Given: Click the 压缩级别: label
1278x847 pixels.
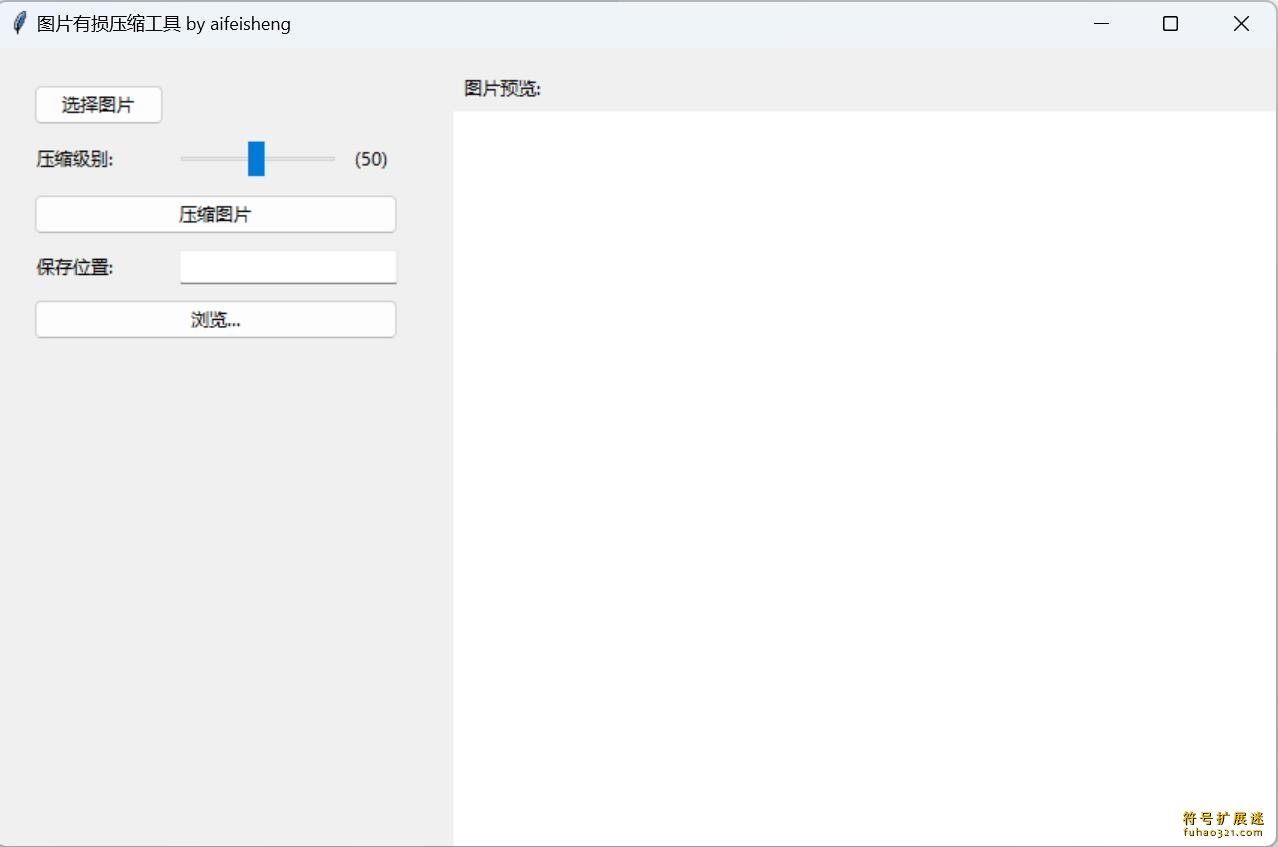Looking at the screenshot, I should click(x=75, y=159).
